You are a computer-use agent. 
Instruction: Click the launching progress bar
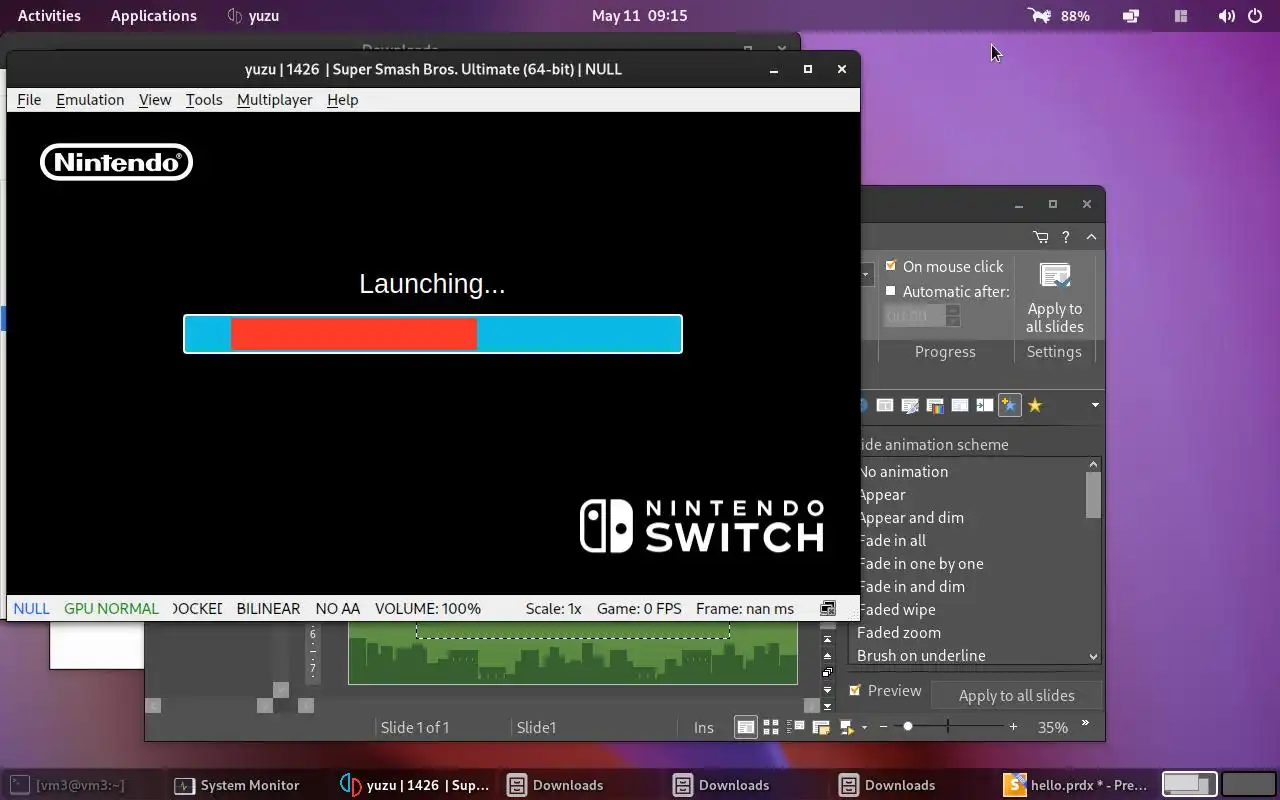(x=433, y=334)
